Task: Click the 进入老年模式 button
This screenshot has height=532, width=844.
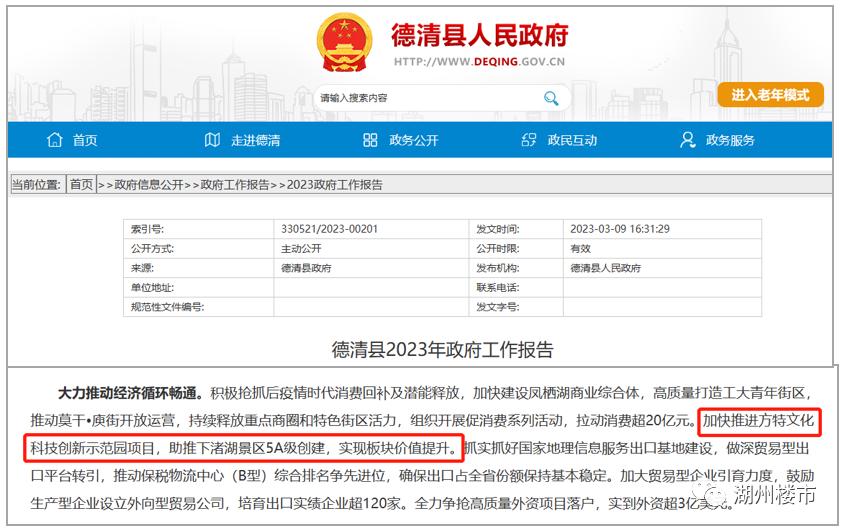Action: [770, 95]
